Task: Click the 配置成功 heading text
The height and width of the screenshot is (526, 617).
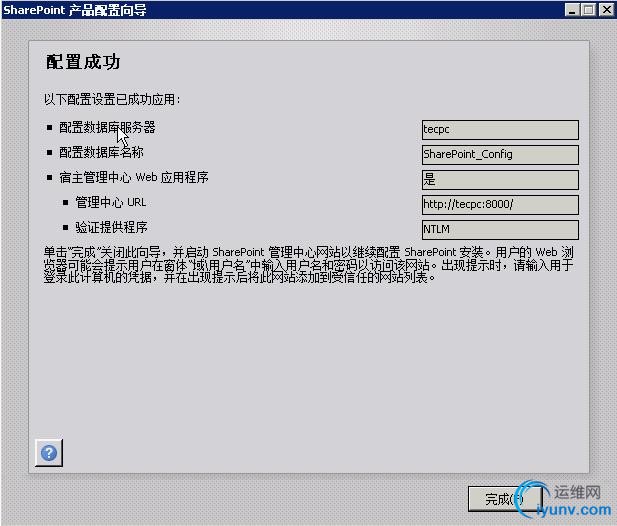Action: pos(83,62)
